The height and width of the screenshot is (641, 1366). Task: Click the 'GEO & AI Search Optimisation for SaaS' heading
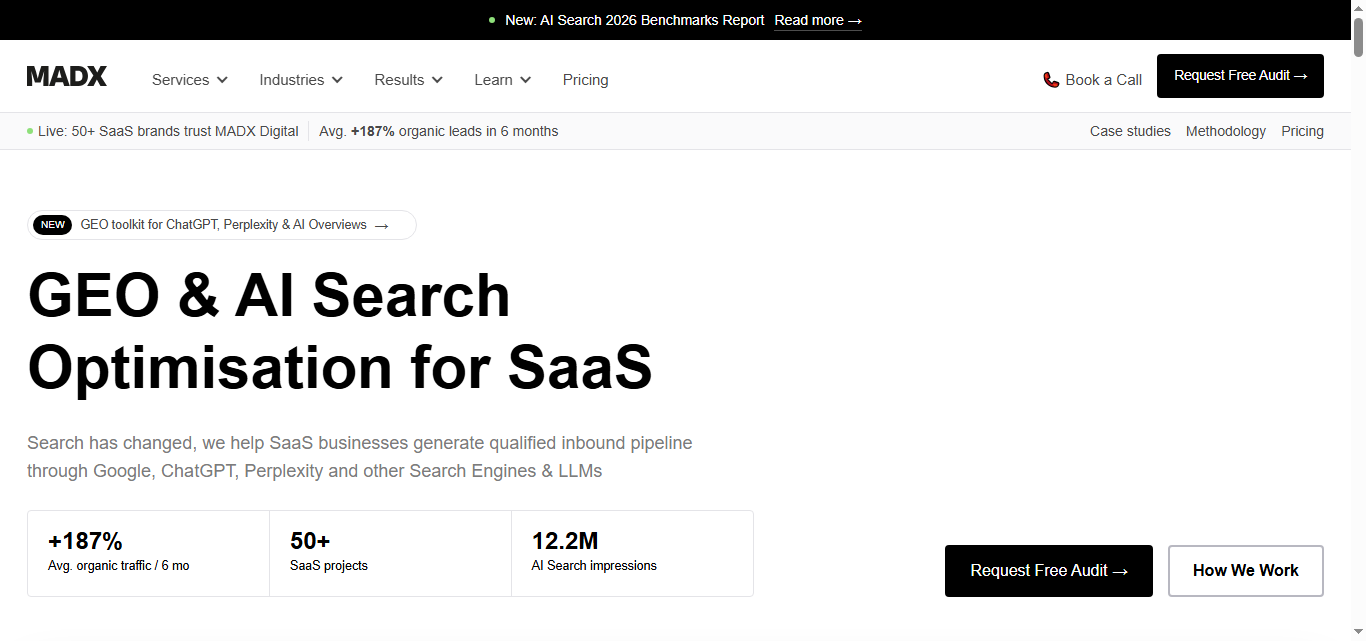(340, 331)
